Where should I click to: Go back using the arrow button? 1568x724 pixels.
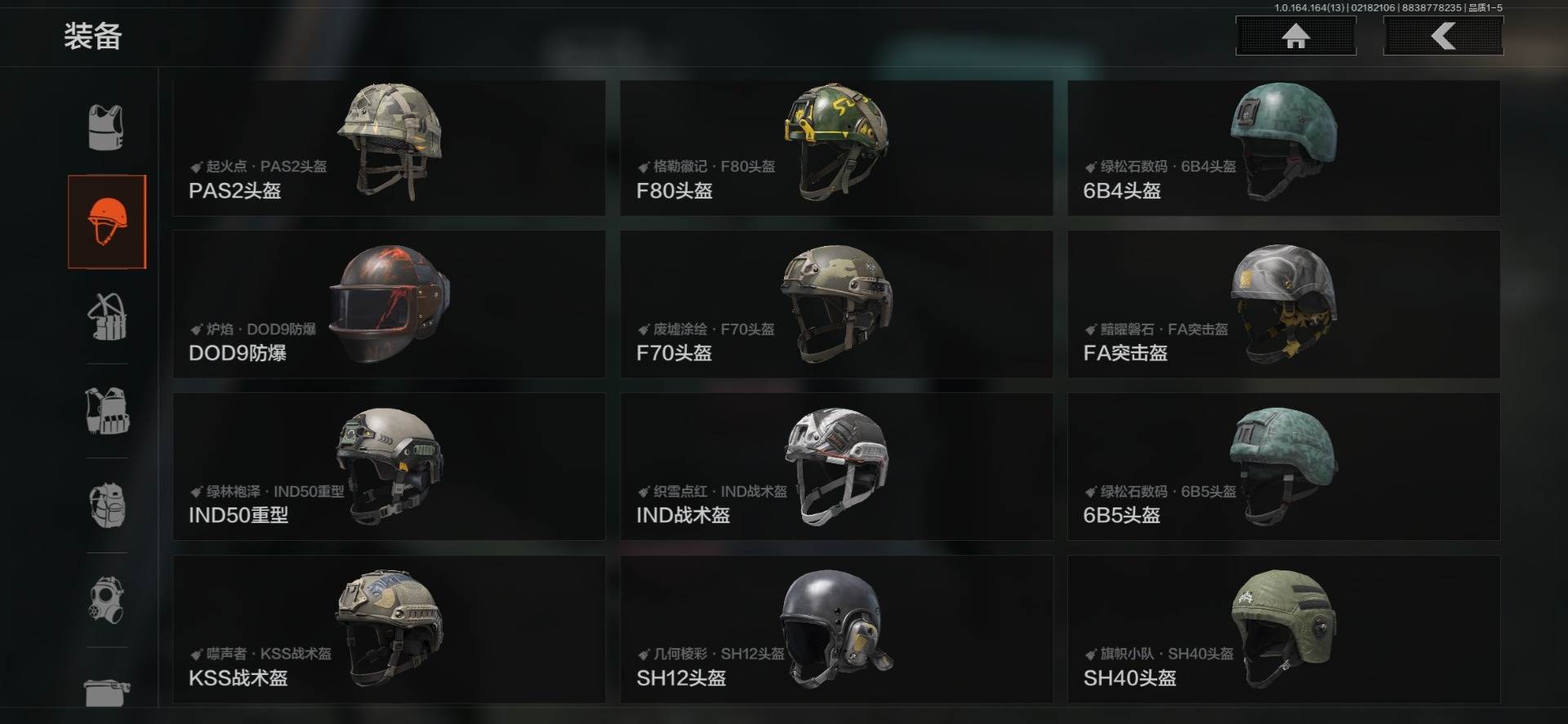click(1443, 36)
